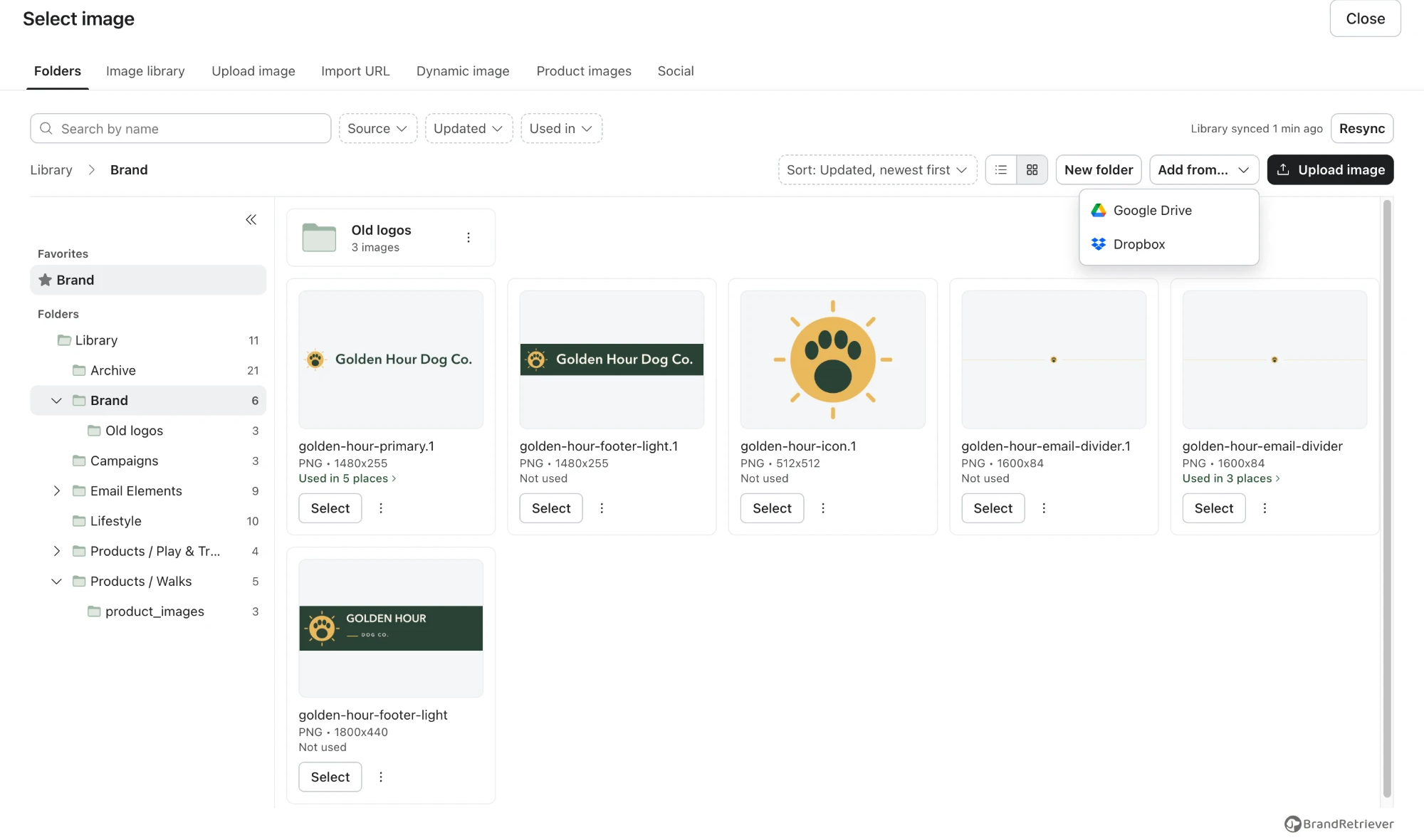The height and width of the screenshot is (840, 1424).
Task: Open more options for golden-hour-footer-light.1
Action: (x=602, y=508)
